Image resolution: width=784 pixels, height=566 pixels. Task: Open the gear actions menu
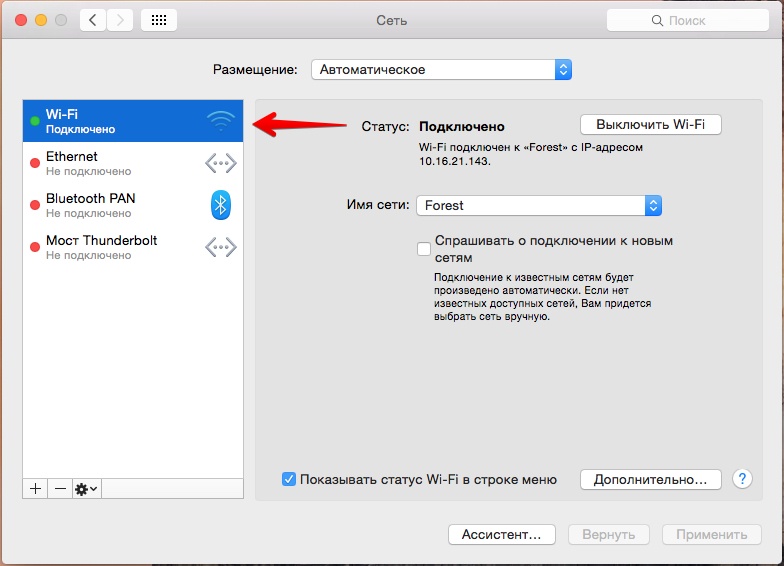(x=86, y=488)
